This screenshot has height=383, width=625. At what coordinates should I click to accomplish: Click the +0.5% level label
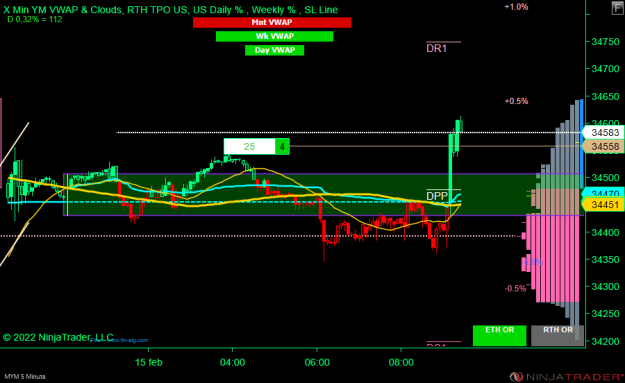coord(516,101)
